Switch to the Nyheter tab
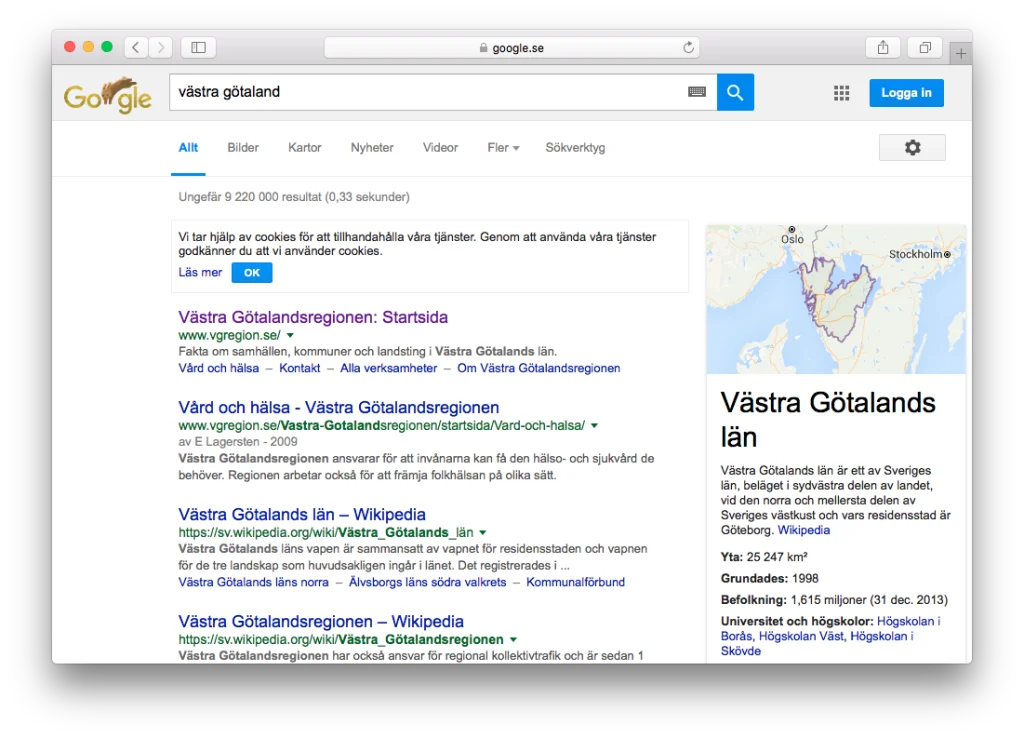 pos(372,148)
